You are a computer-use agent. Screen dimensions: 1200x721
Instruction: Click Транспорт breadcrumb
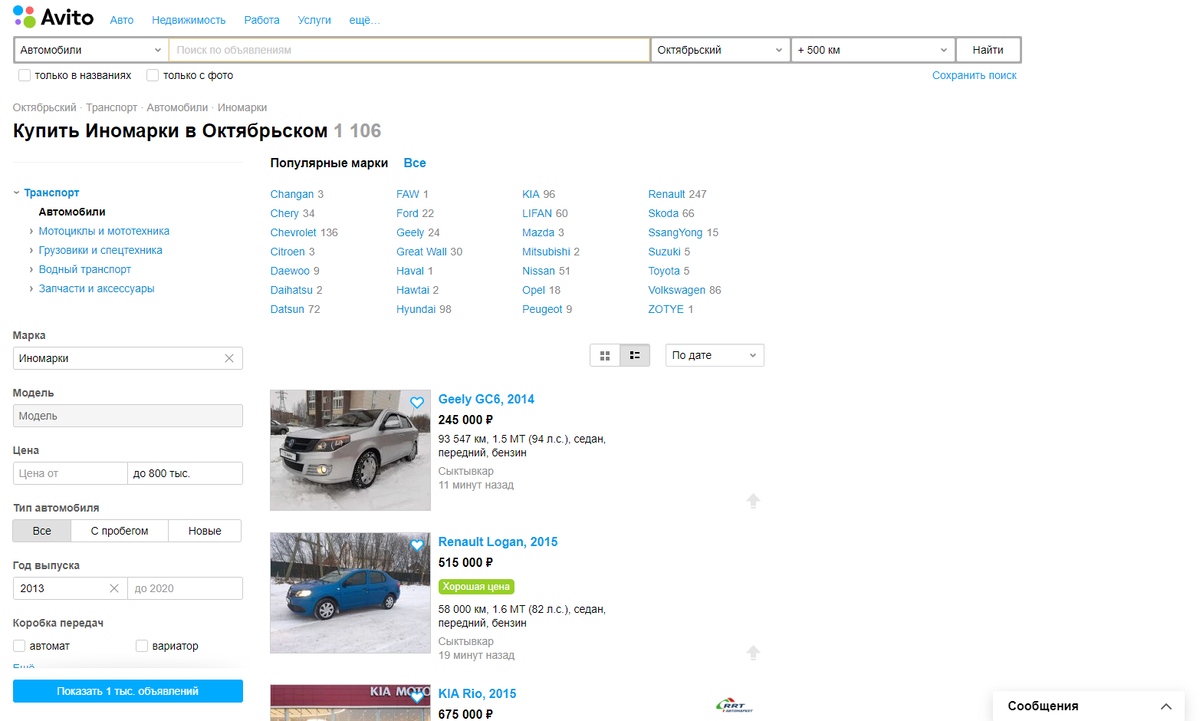click(112, 107)
